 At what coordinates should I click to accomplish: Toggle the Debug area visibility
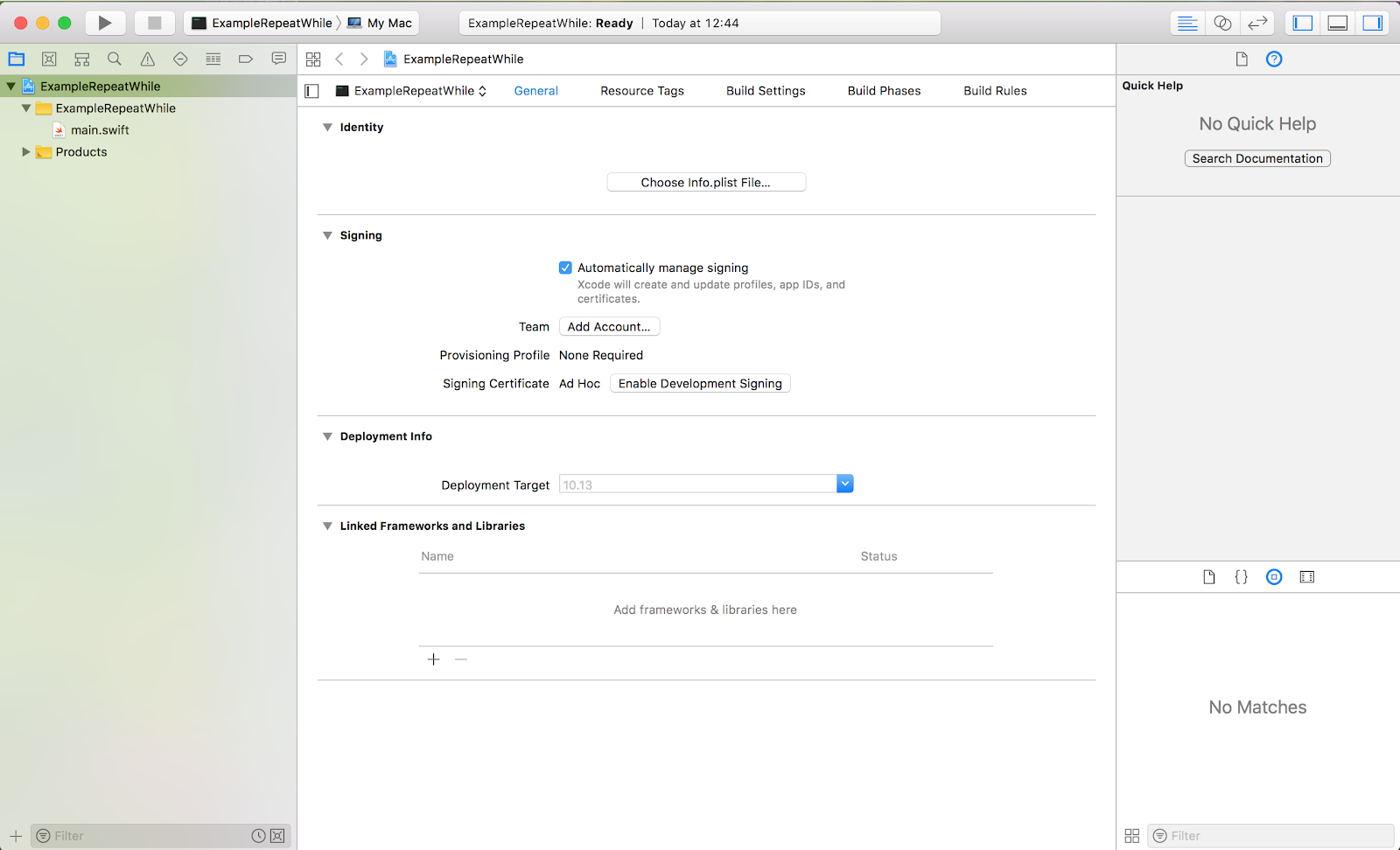[x=1338, y=23]
